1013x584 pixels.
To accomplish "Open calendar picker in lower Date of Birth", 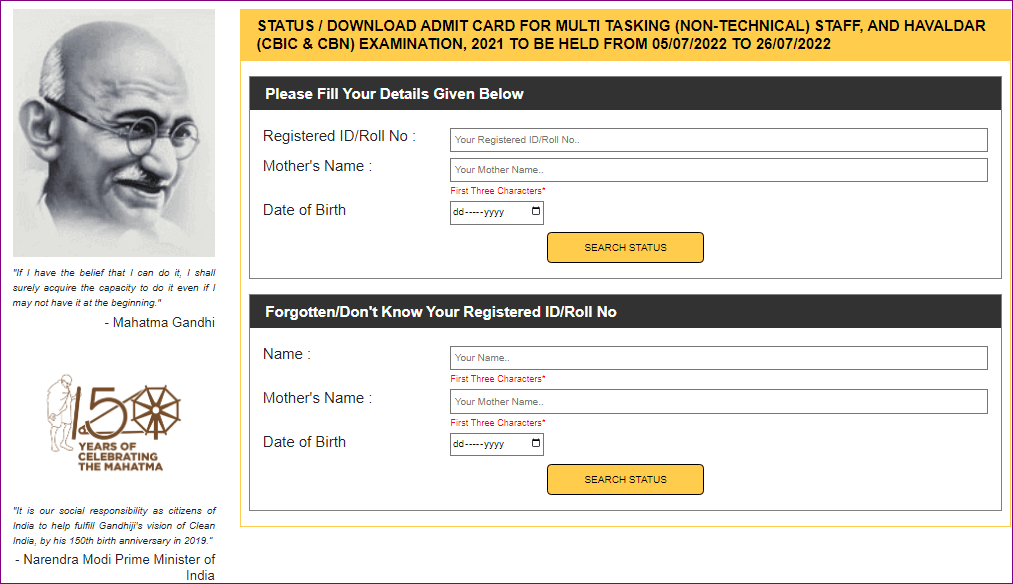I will pos(536,444).
